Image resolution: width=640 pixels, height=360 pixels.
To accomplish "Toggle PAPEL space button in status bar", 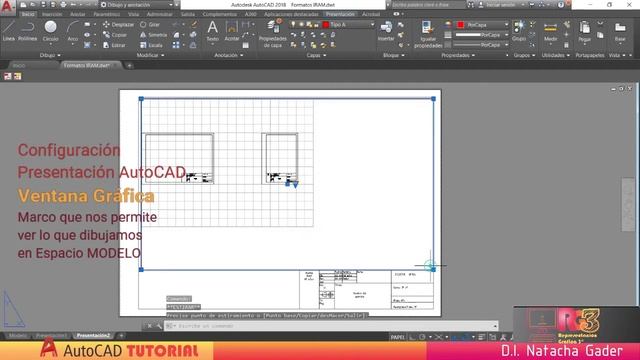I will (x=397, y=337).
